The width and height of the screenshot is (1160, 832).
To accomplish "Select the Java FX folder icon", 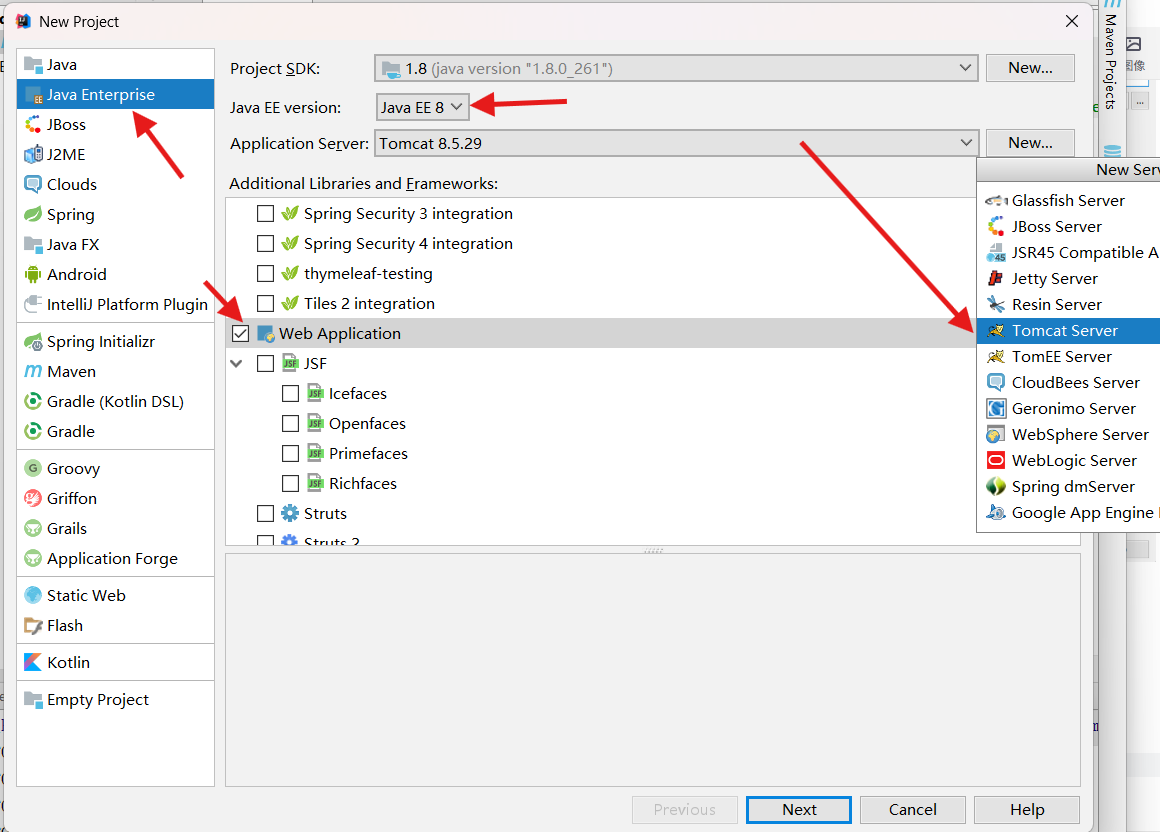I will click(33, 245).
